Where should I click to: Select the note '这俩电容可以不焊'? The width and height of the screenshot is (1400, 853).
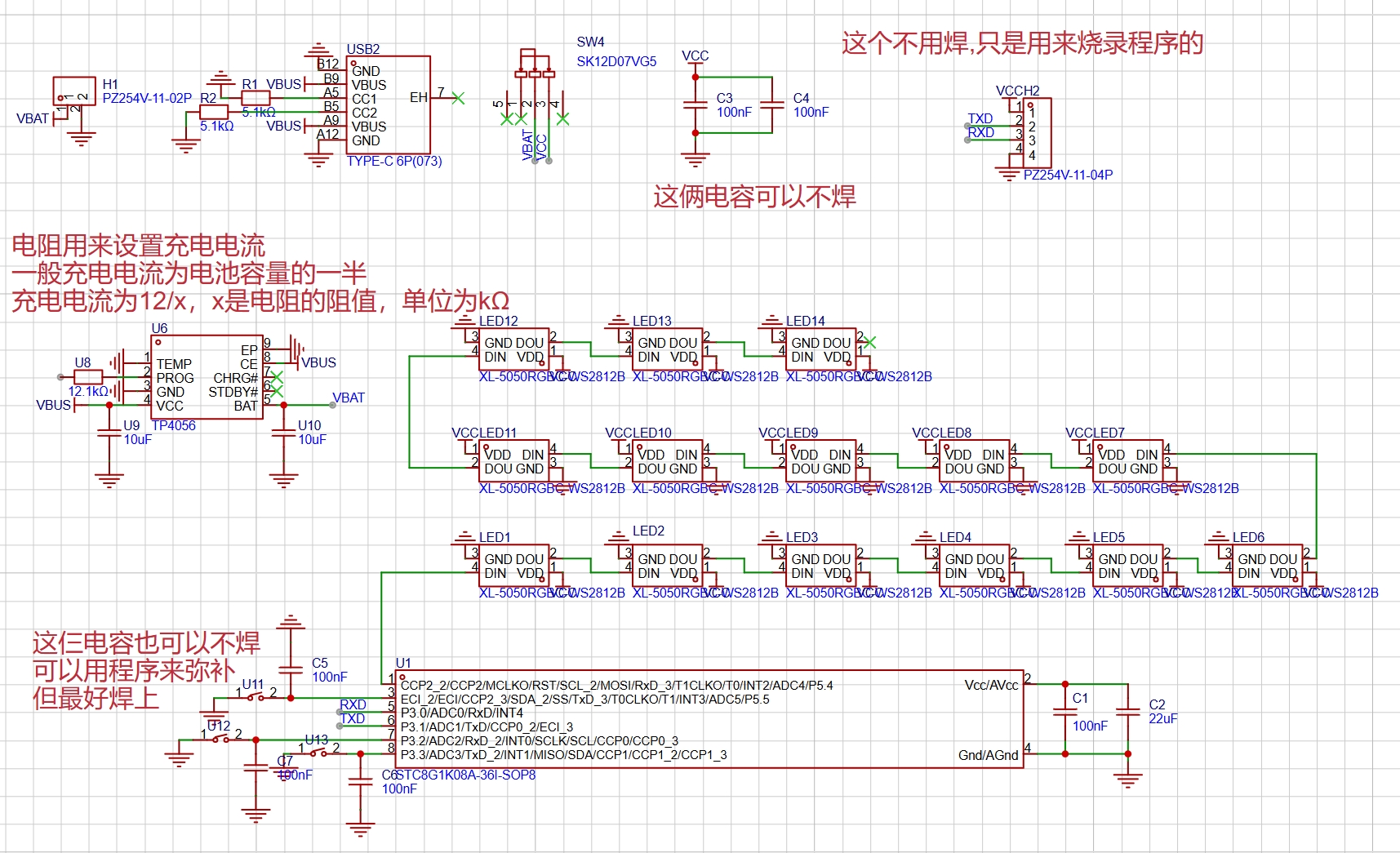[x=755, y=196]
